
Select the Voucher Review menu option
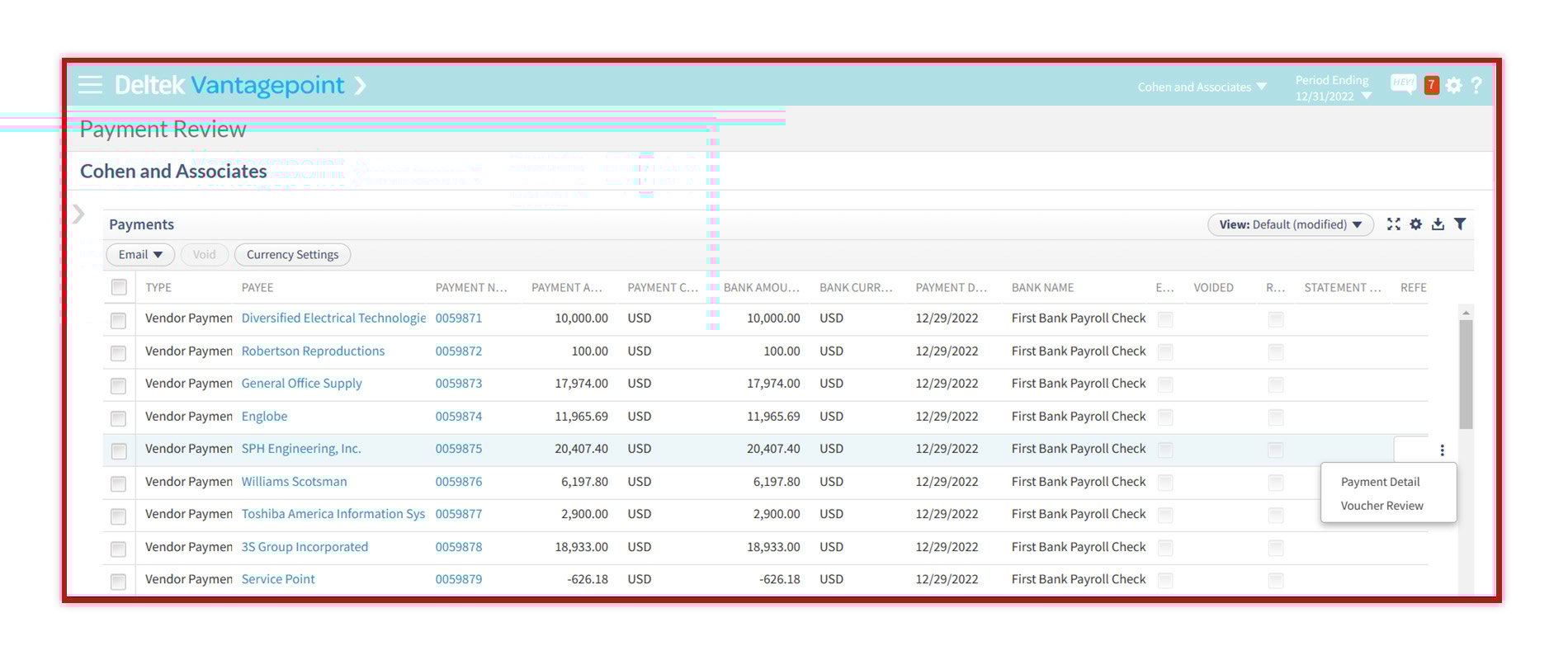point(1381,506)
